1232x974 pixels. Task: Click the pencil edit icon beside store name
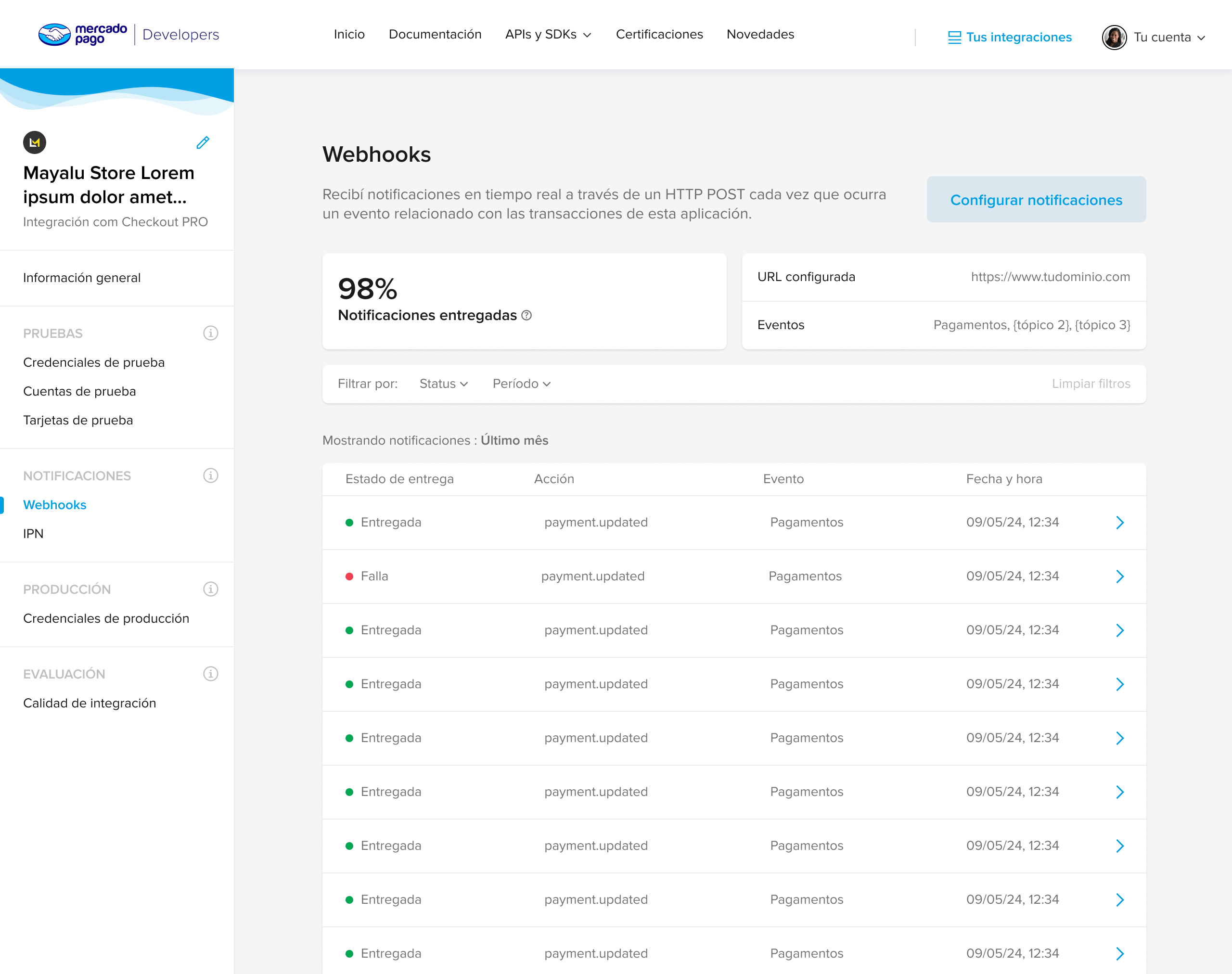(203, 142)
